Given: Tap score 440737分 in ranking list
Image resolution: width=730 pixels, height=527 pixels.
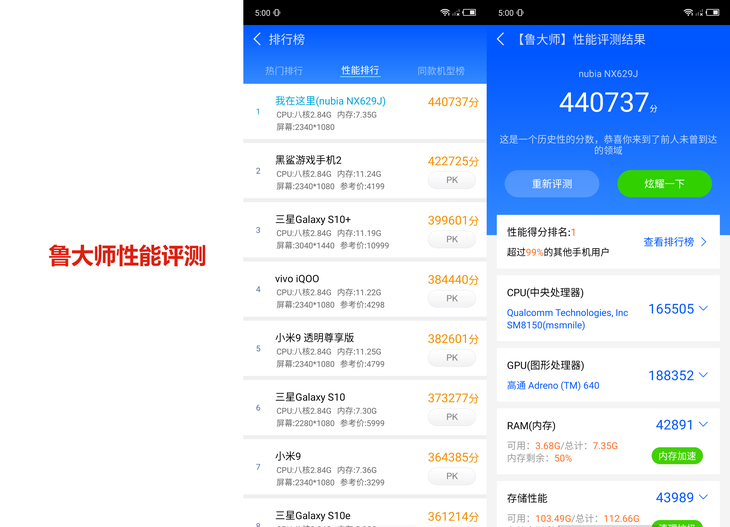Looking at the screenshot, I should tap(453, 102).
